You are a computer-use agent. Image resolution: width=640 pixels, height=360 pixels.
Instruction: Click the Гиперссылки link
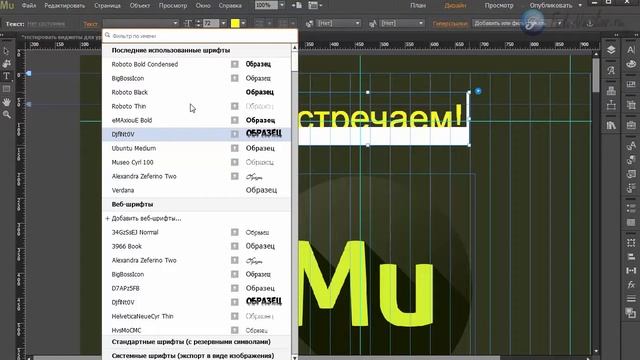tap(450, 24)
